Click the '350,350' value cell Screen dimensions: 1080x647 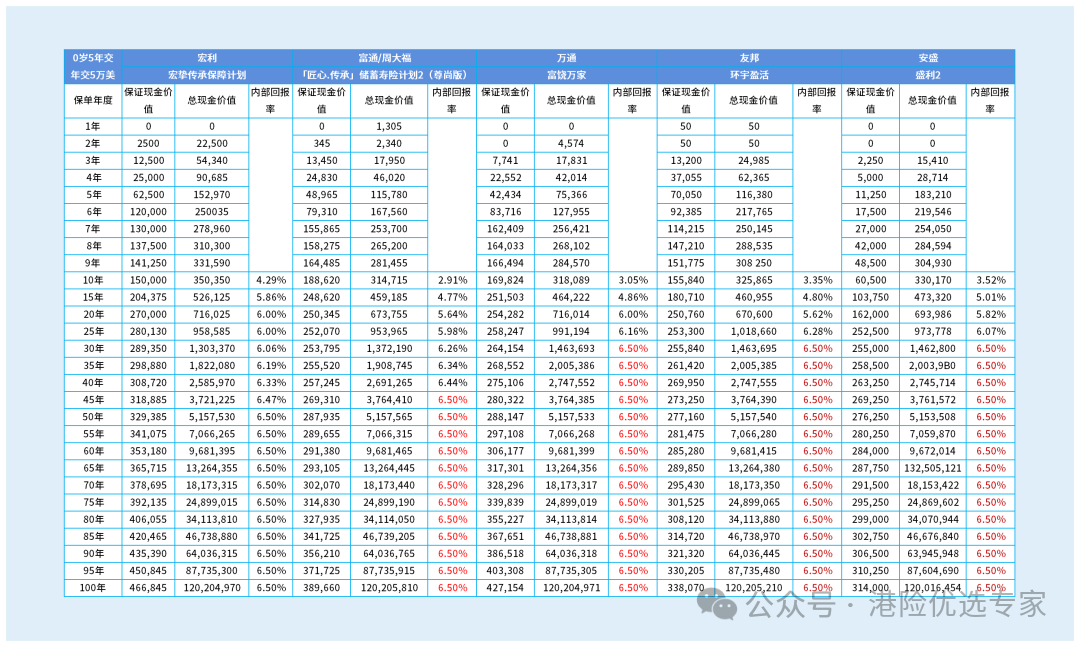pyautogui.click(x=212, y=280)
